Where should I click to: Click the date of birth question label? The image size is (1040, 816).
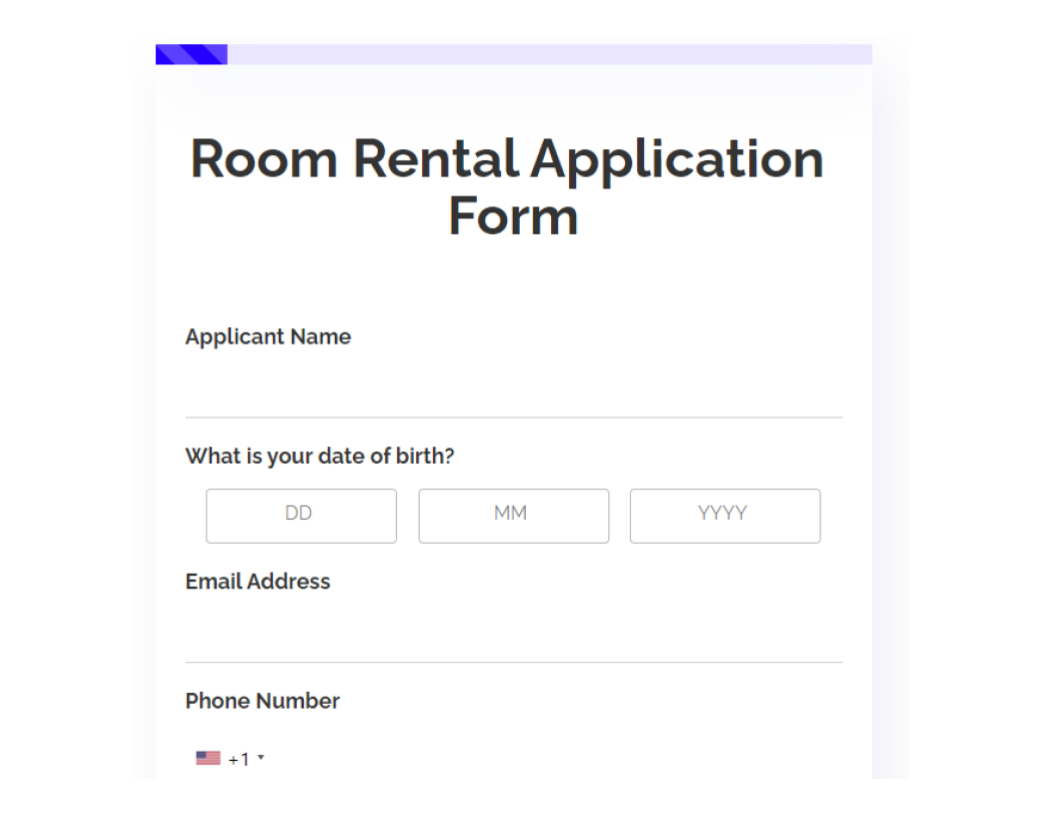(x=320, y=456)
